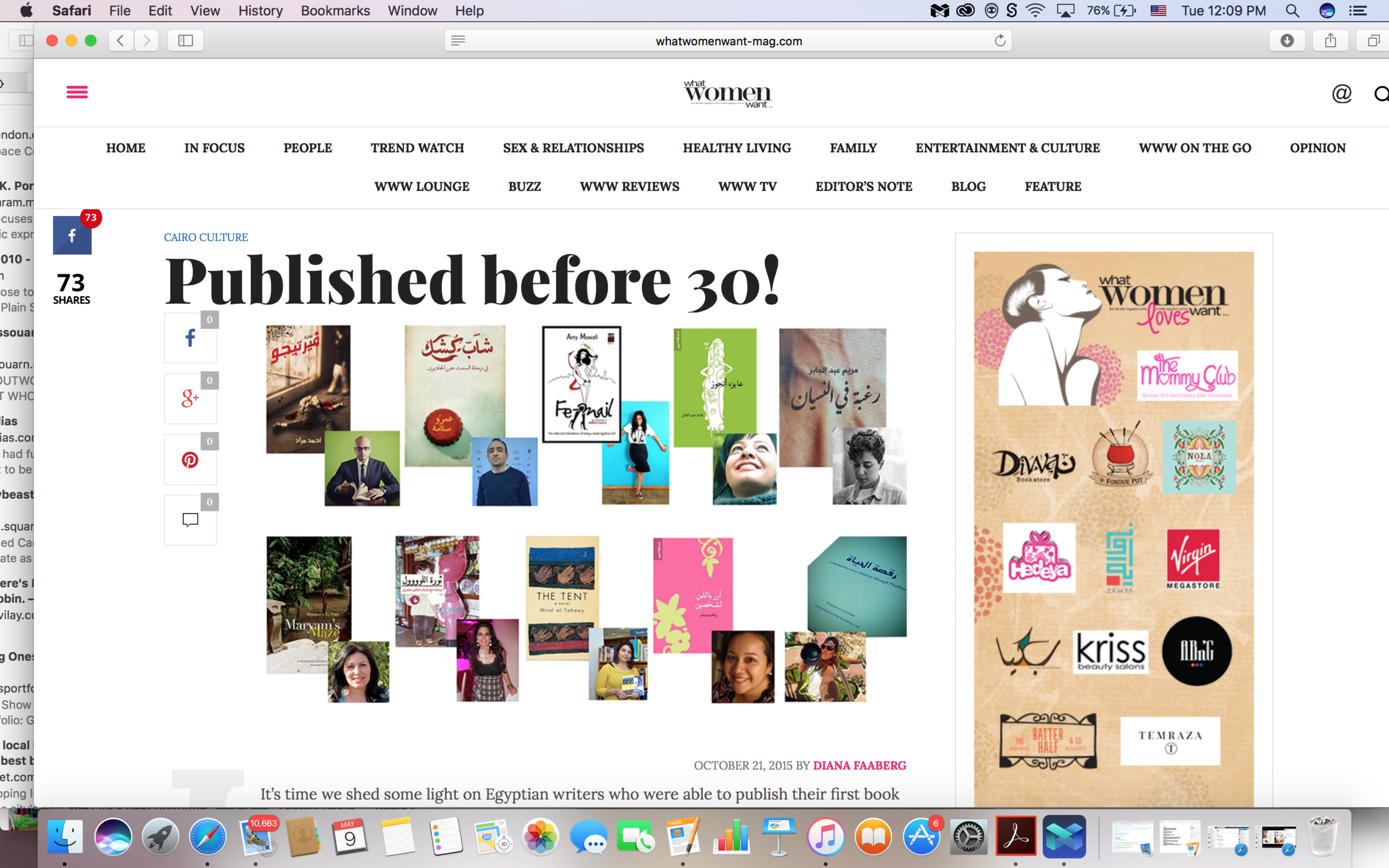Screen dimensions: 1389x868
Task: Toggle the Safari sidebar button
Action: pyautogui.click(x=185, y=40)
